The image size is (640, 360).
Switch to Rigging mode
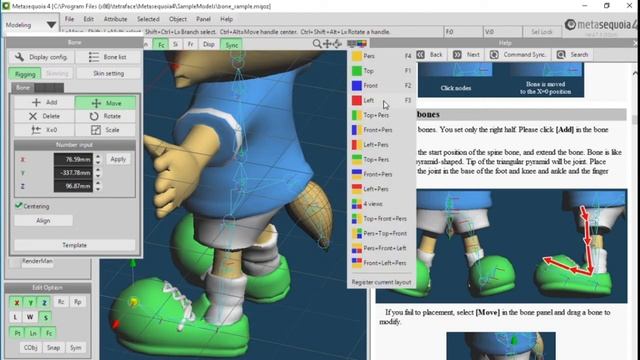(25, 74)
